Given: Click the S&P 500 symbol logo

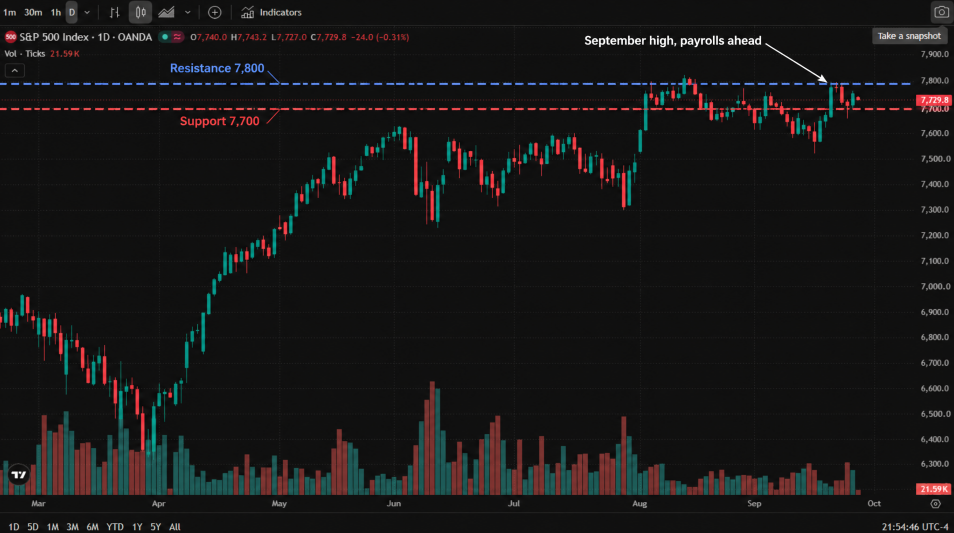Looking at the screenshot, I should pos(10,37).
